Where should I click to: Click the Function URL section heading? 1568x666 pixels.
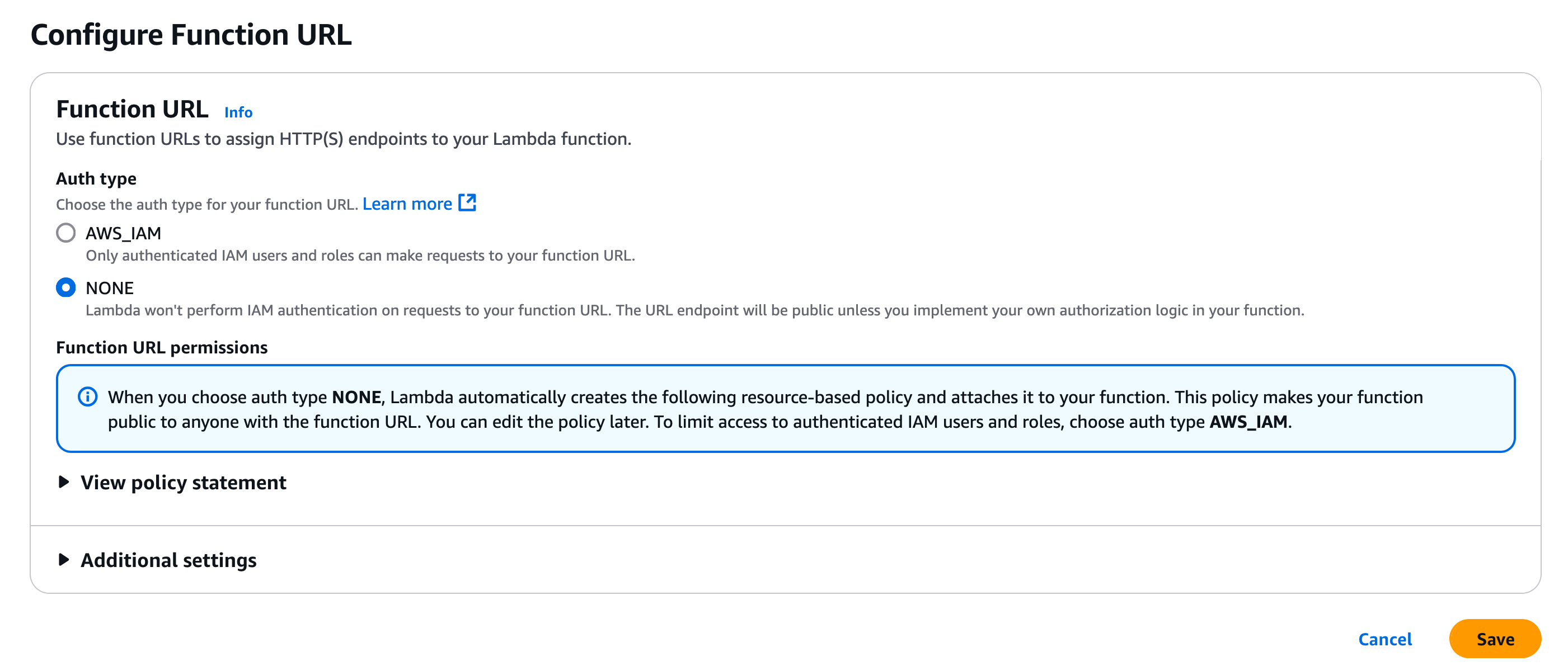(x=133, y=109)
